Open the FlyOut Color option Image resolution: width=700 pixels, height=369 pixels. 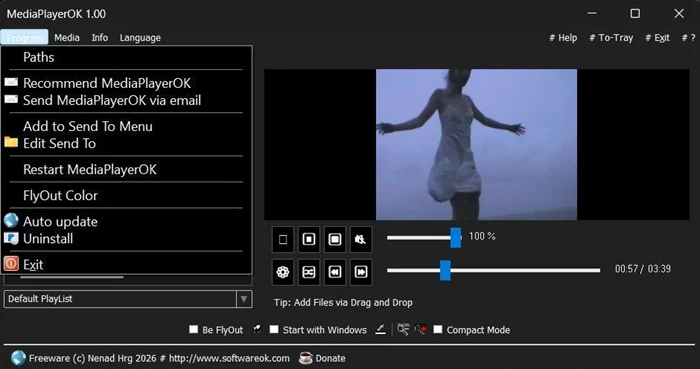pos(126,195)
